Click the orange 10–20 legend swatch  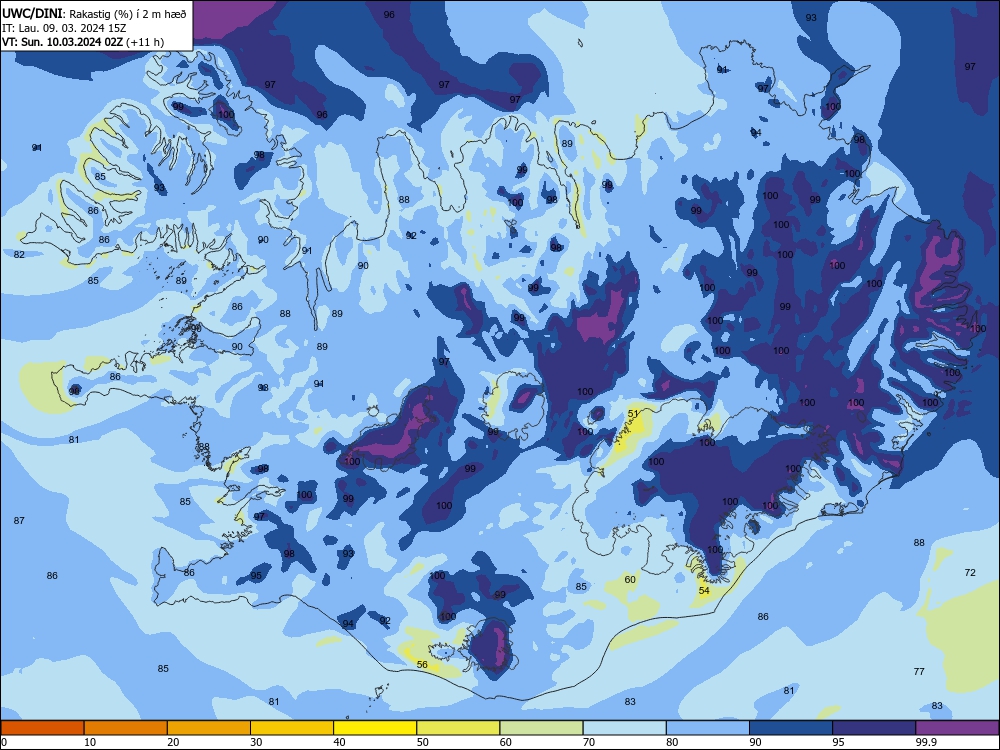pyautogui.click(x=126, y=728)
